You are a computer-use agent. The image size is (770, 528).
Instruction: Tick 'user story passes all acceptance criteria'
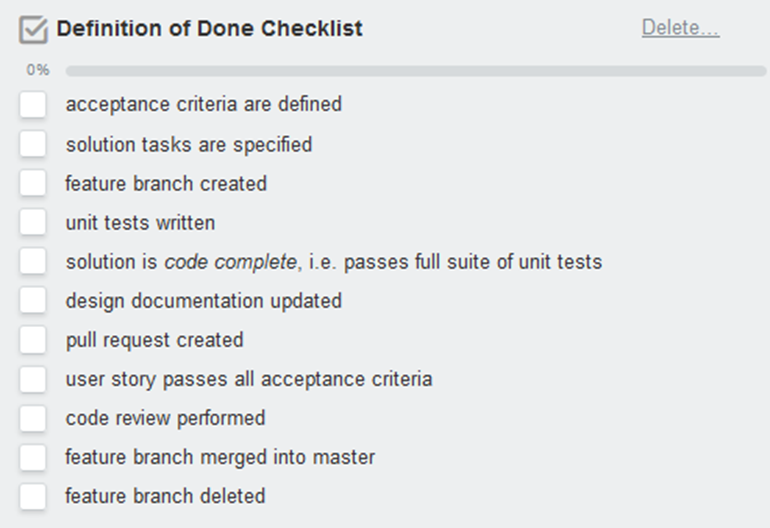tap(33, 379)
